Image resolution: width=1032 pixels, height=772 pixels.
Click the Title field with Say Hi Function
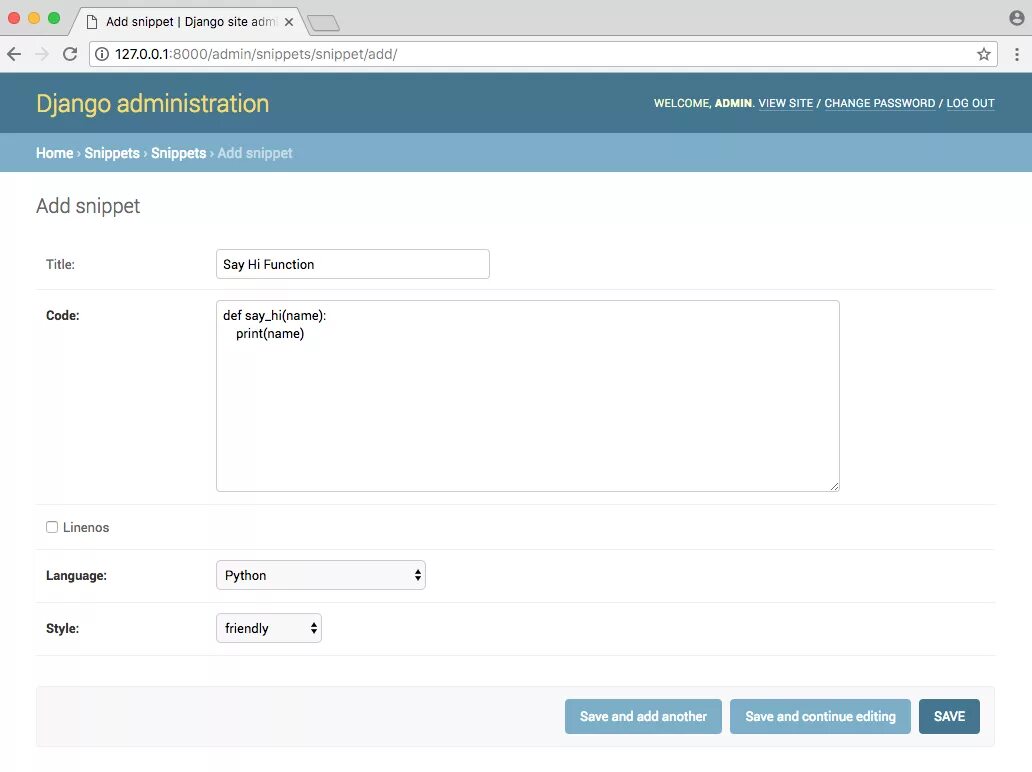353,264
